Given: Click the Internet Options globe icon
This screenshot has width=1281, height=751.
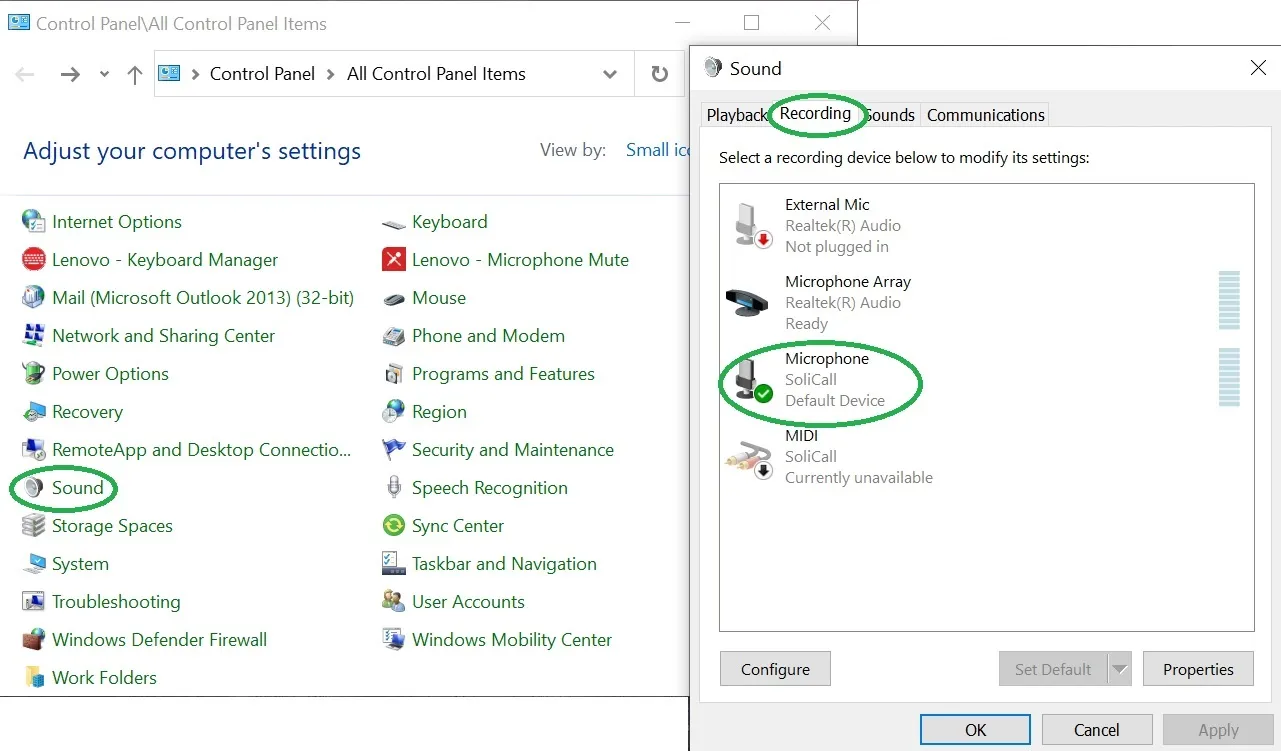Looking at the screenshot, I should (33, 222).
